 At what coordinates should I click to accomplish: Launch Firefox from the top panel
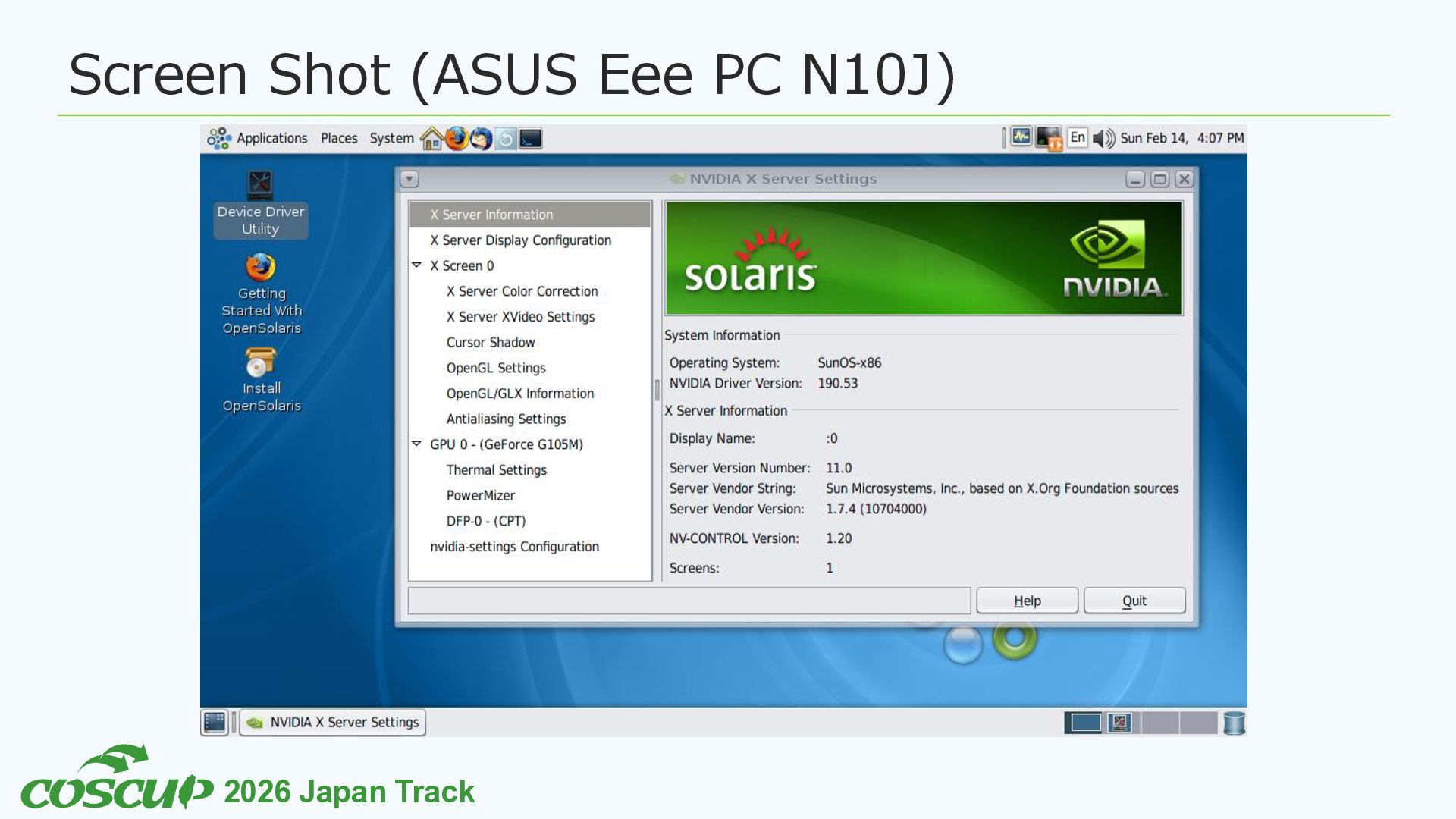coord(457,139)
